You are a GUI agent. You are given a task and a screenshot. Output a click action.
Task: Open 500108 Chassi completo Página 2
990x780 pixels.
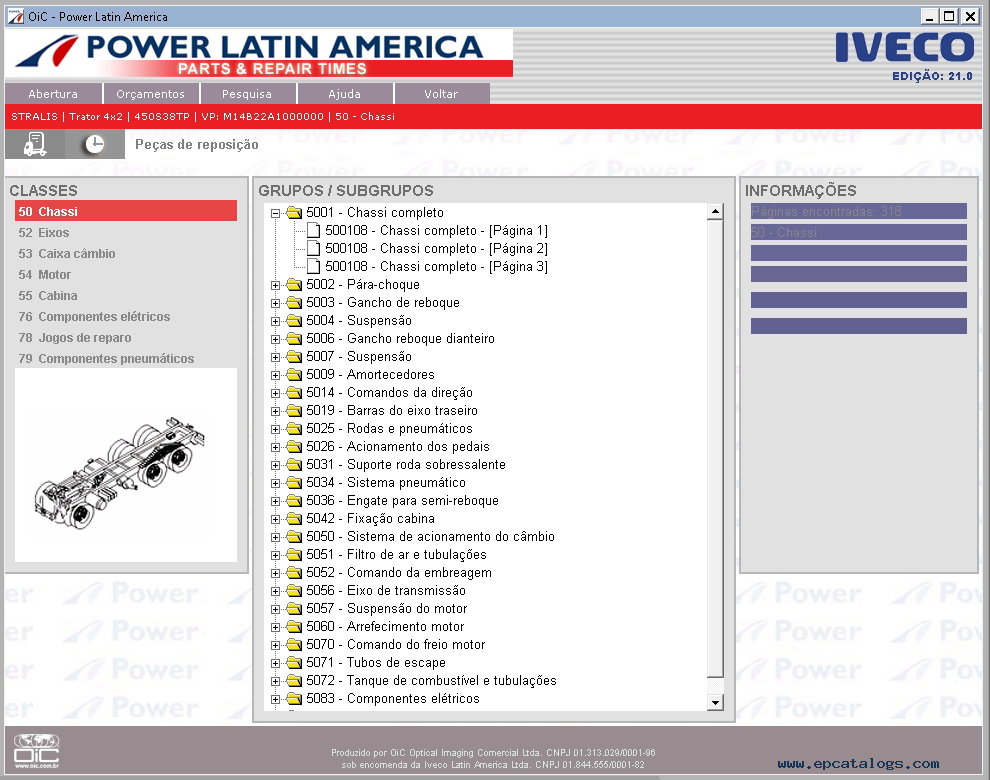(x=436, y=249)
